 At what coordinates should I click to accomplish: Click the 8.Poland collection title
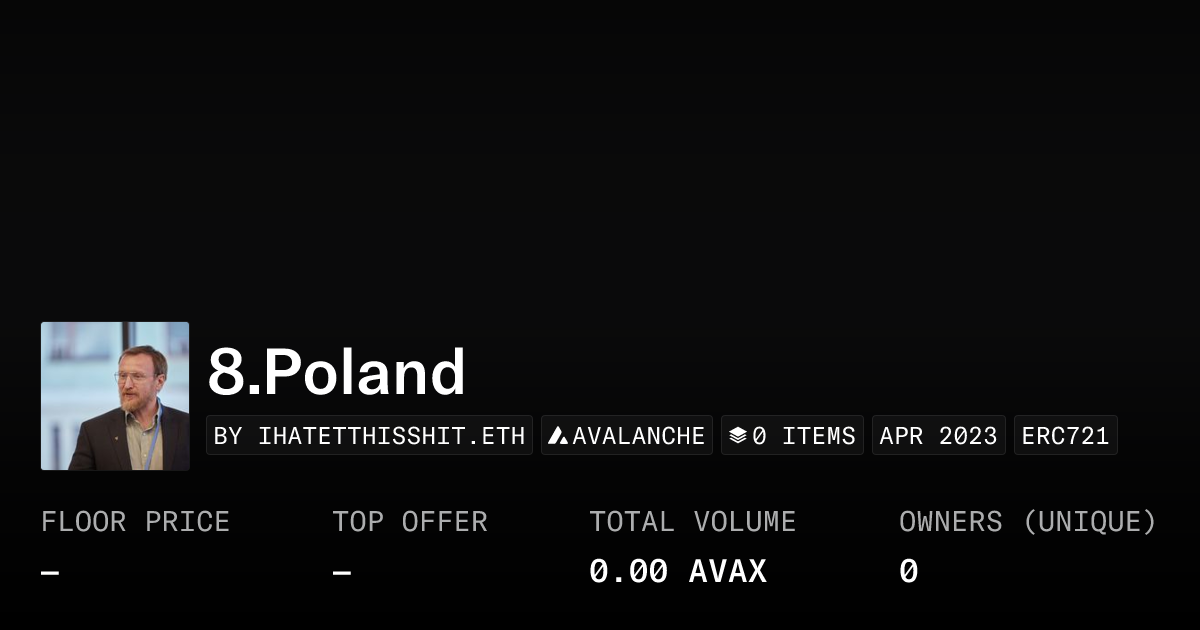[x=335, y=372]
